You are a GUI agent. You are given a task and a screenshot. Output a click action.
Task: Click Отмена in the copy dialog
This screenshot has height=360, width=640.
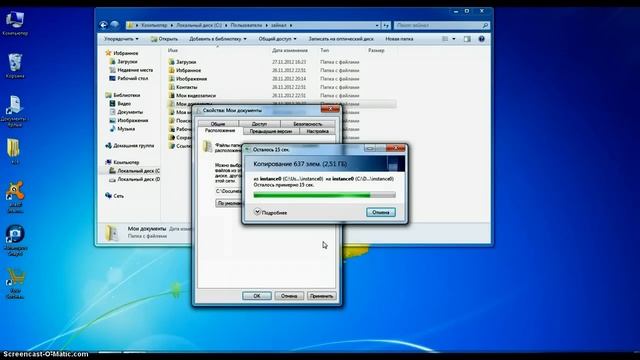(381, 212)
